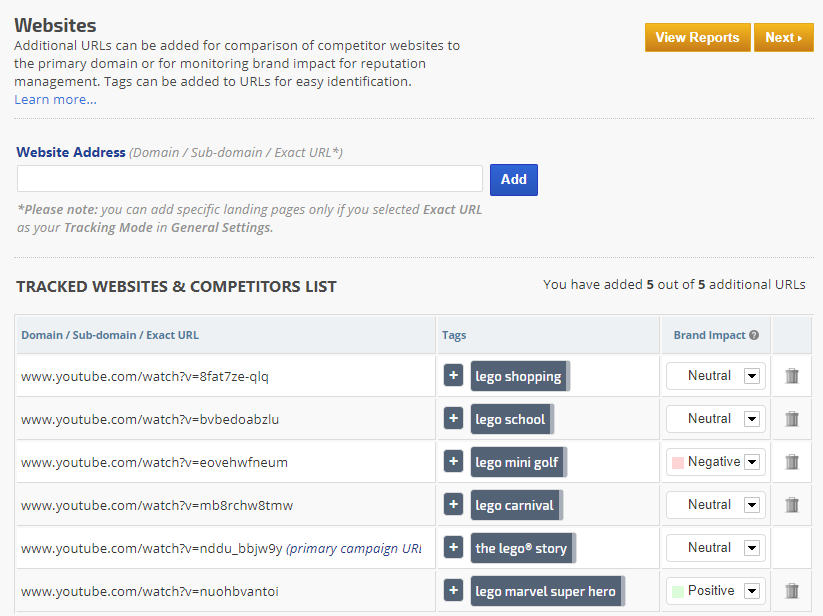Image resolution: width=823 pixels, height=616 pixels.
Task: Remove the lego marvel super hero URL
Action: pos(792,591)
